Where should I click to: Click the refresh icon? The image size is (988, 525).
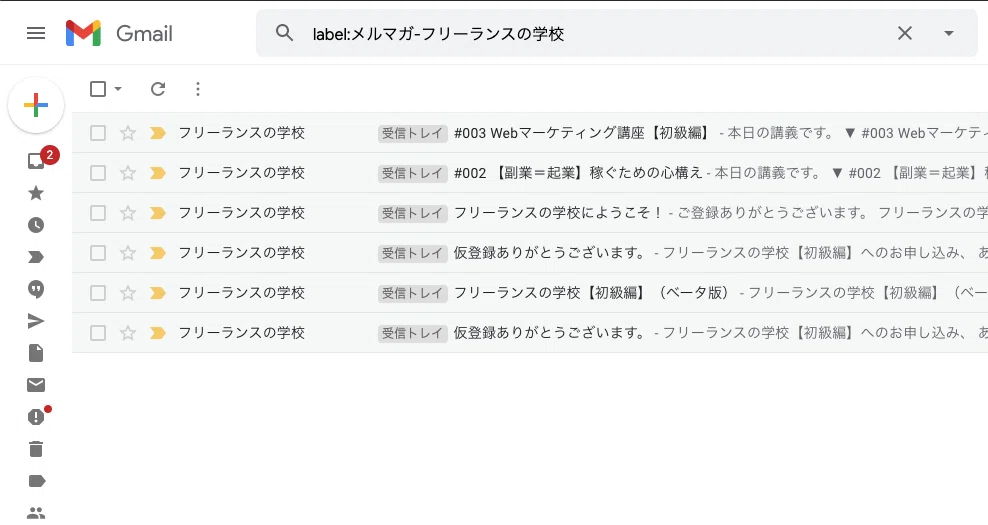[x=158, y=89]
